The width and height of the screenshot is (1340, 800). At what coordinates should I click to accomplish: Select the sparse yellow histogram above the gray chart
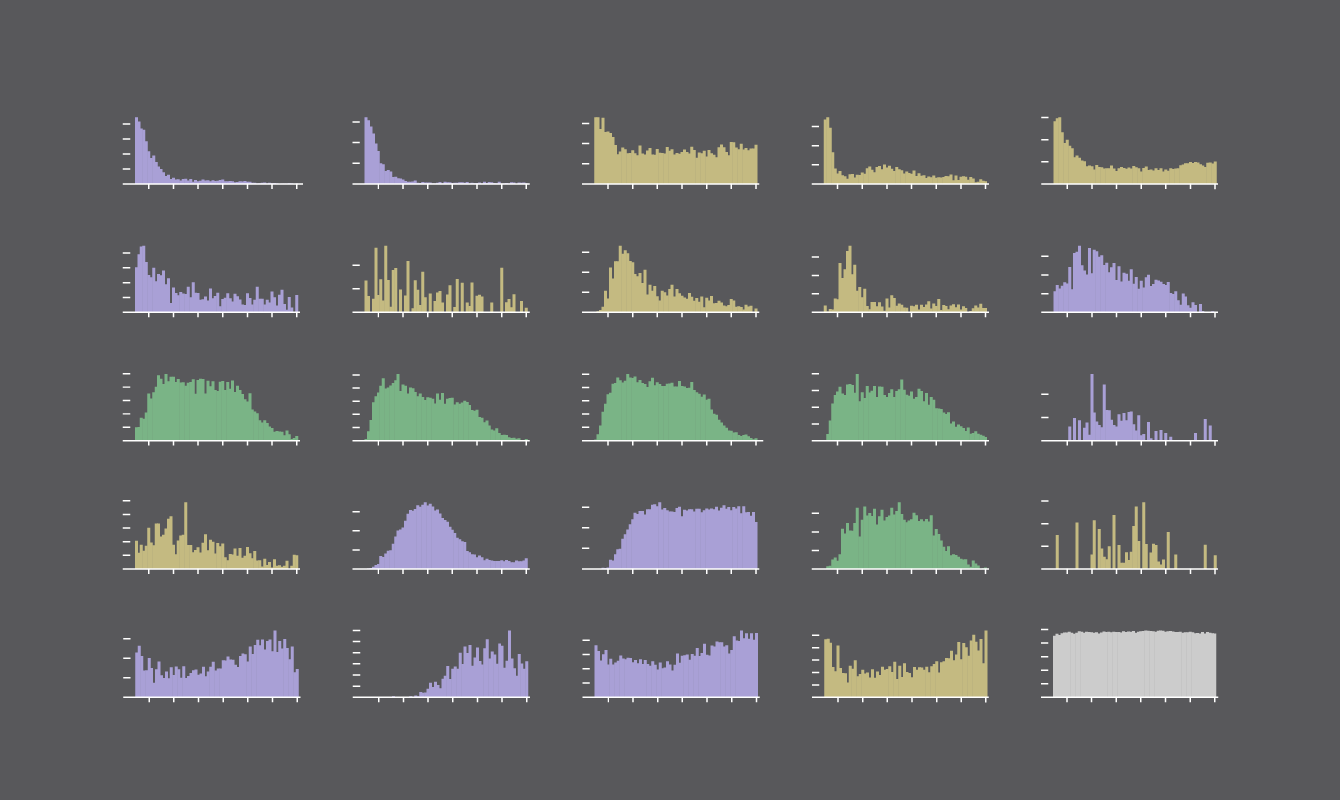pyautogui.click(x=1134, y=537)
